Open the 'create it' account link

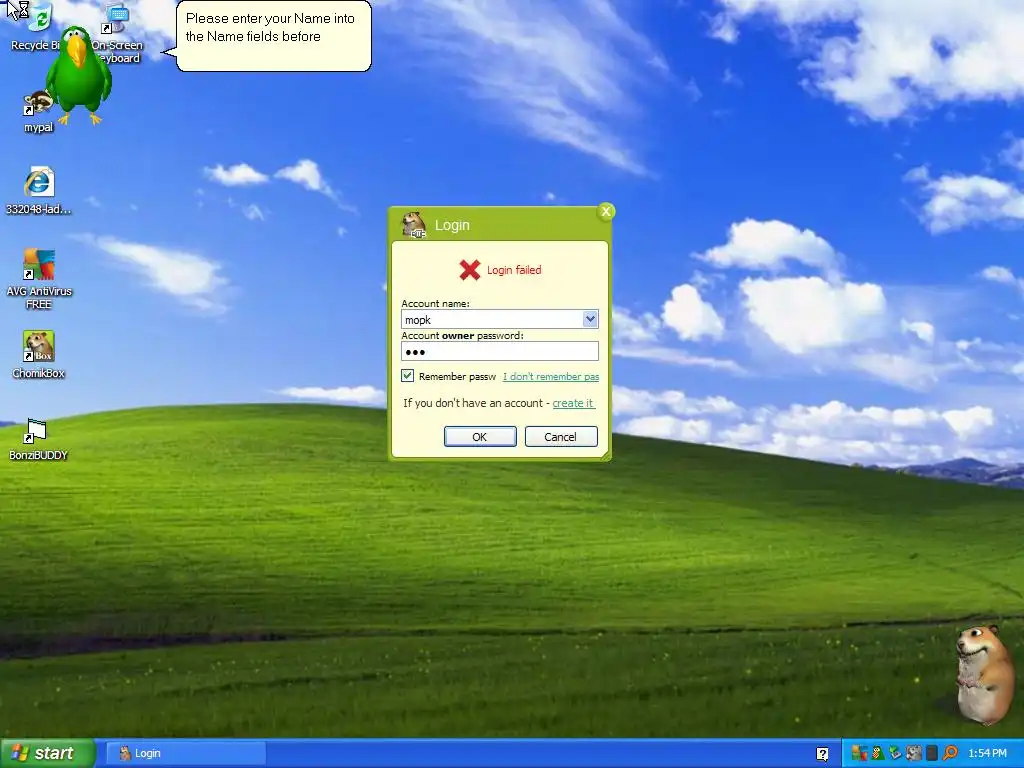[573, 403]
